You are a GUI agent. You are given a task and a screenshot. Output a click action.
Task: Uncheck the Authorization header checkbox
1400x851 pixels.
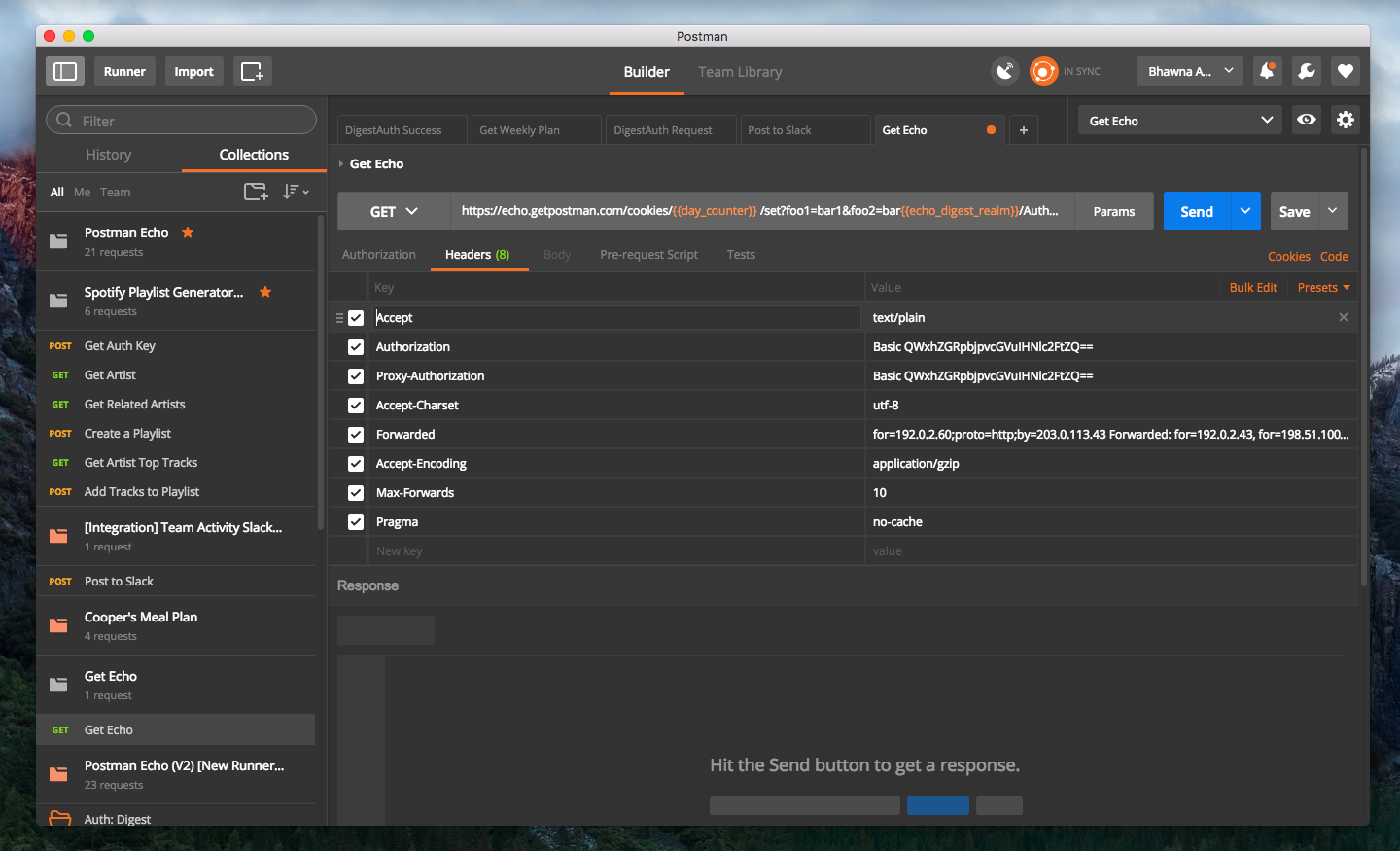pyautogui.click(x=356, y=347)
